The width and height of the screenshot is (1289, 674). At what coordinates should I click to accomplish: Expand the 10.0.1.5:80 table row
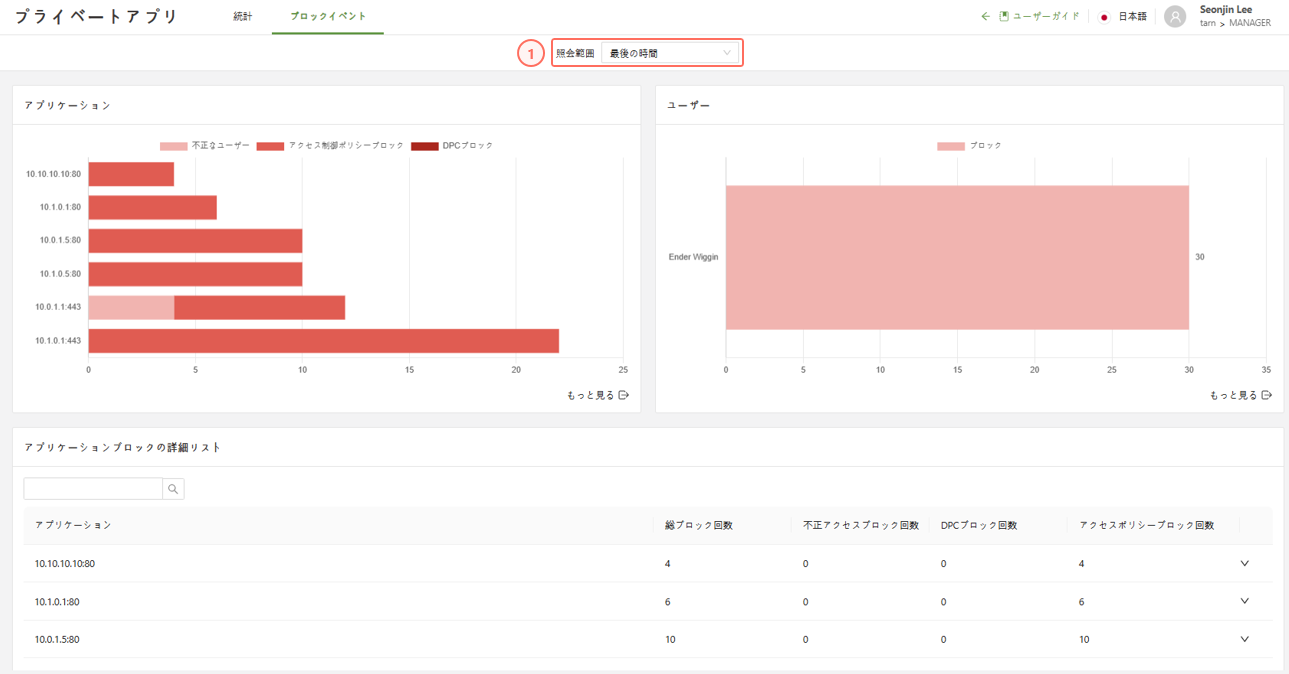click(1244, 639)
